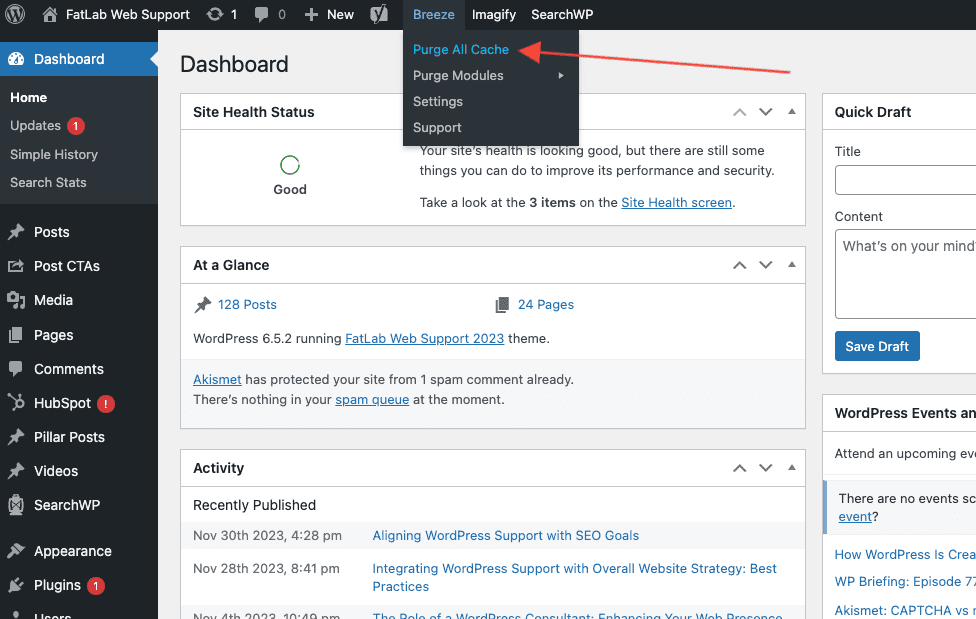Click the WordPress logo in the admin bar
The height and width of the screenshot is (619, 976).
(14, 14)
